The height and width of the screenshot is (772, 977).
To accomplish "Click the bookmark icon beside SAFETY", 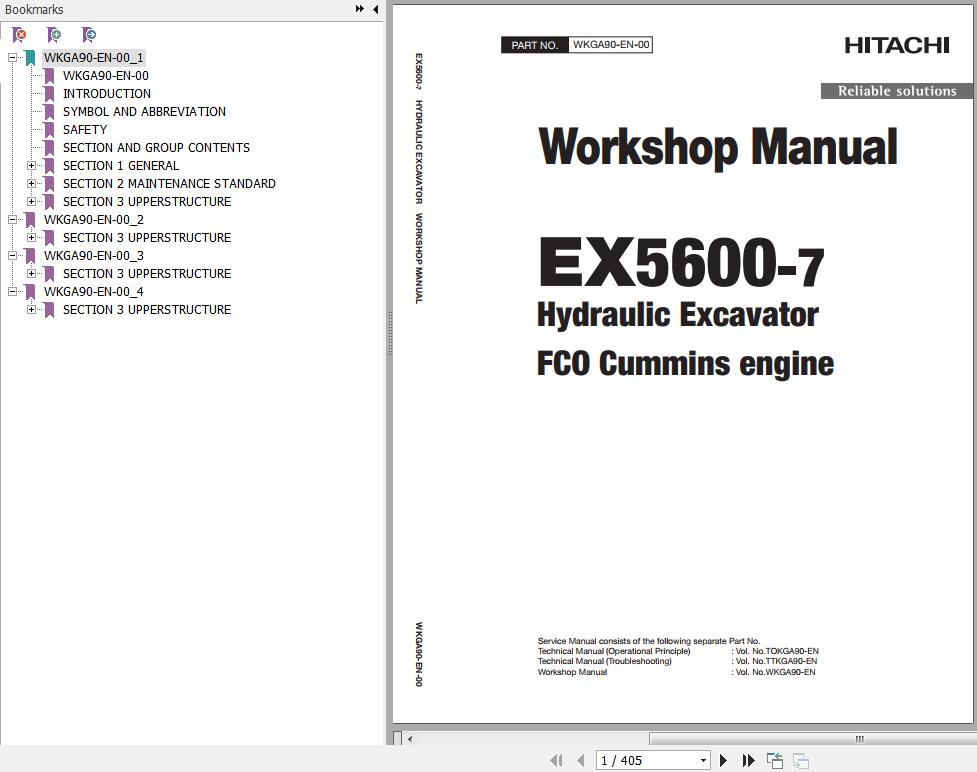I will (49, 130).
